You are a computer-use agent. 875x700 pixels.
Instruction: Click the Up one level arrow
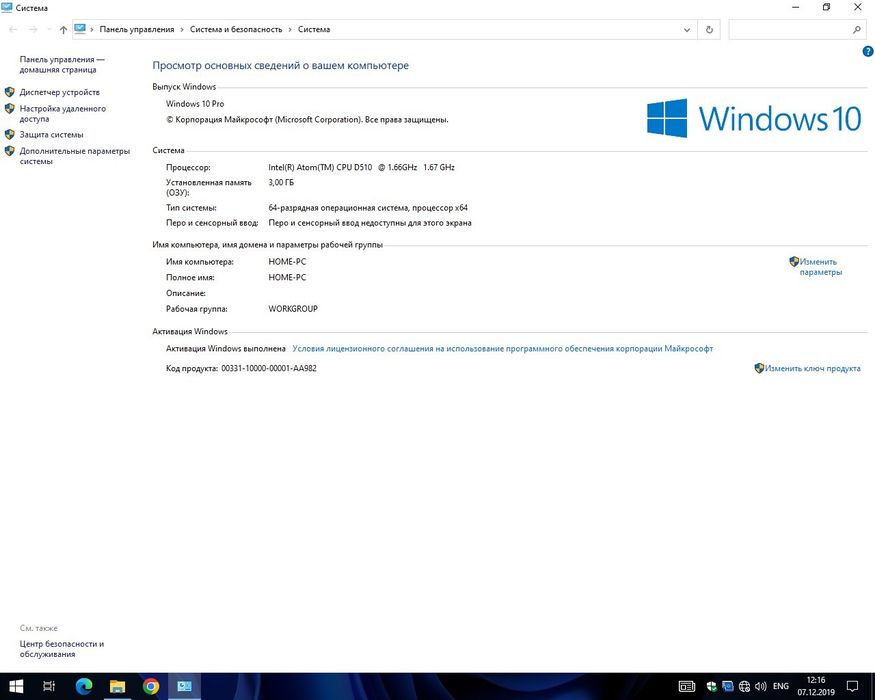(x=63, y=30)
